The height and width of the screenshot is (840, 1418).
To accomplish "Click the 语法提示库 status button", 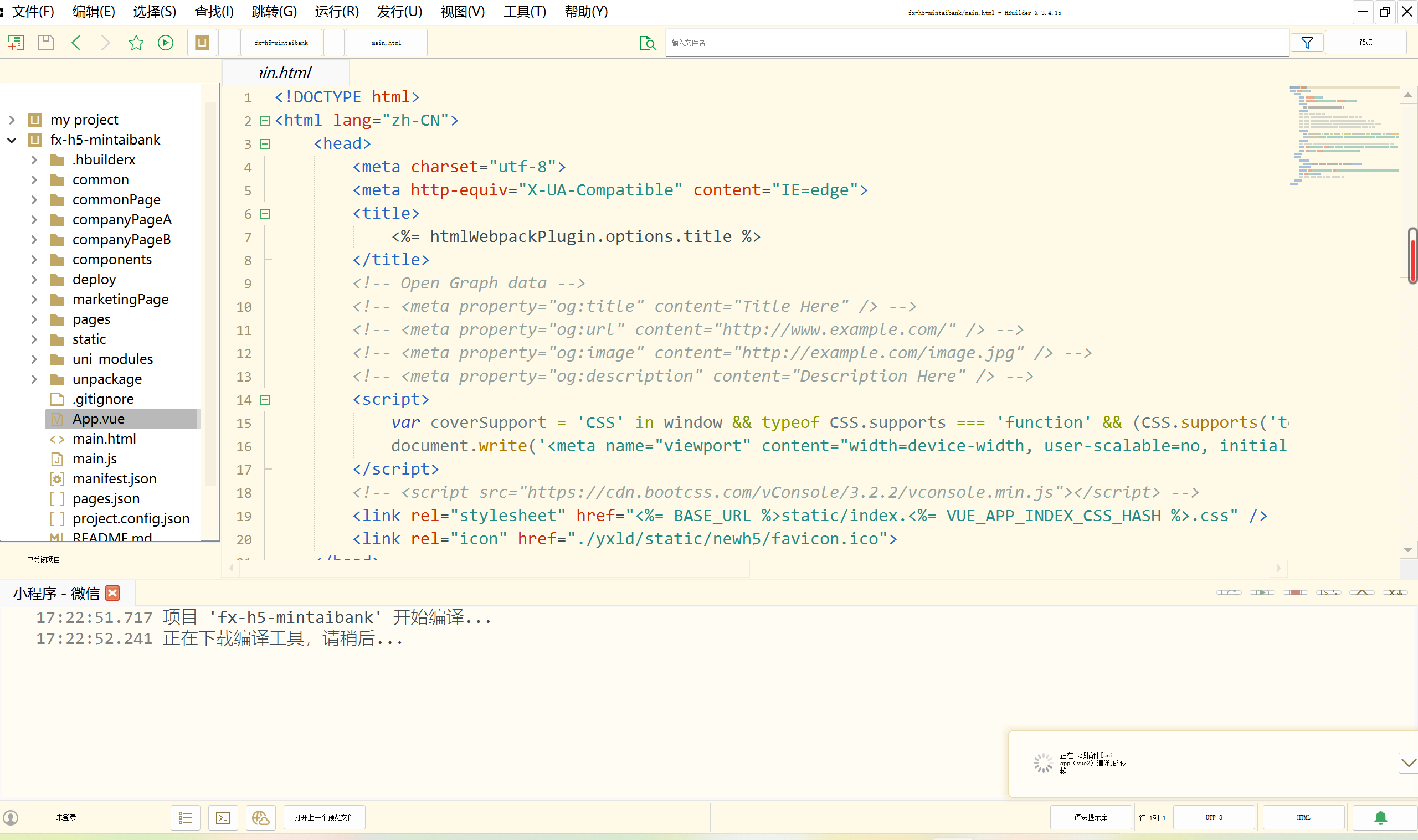I will click(1091, 817).
